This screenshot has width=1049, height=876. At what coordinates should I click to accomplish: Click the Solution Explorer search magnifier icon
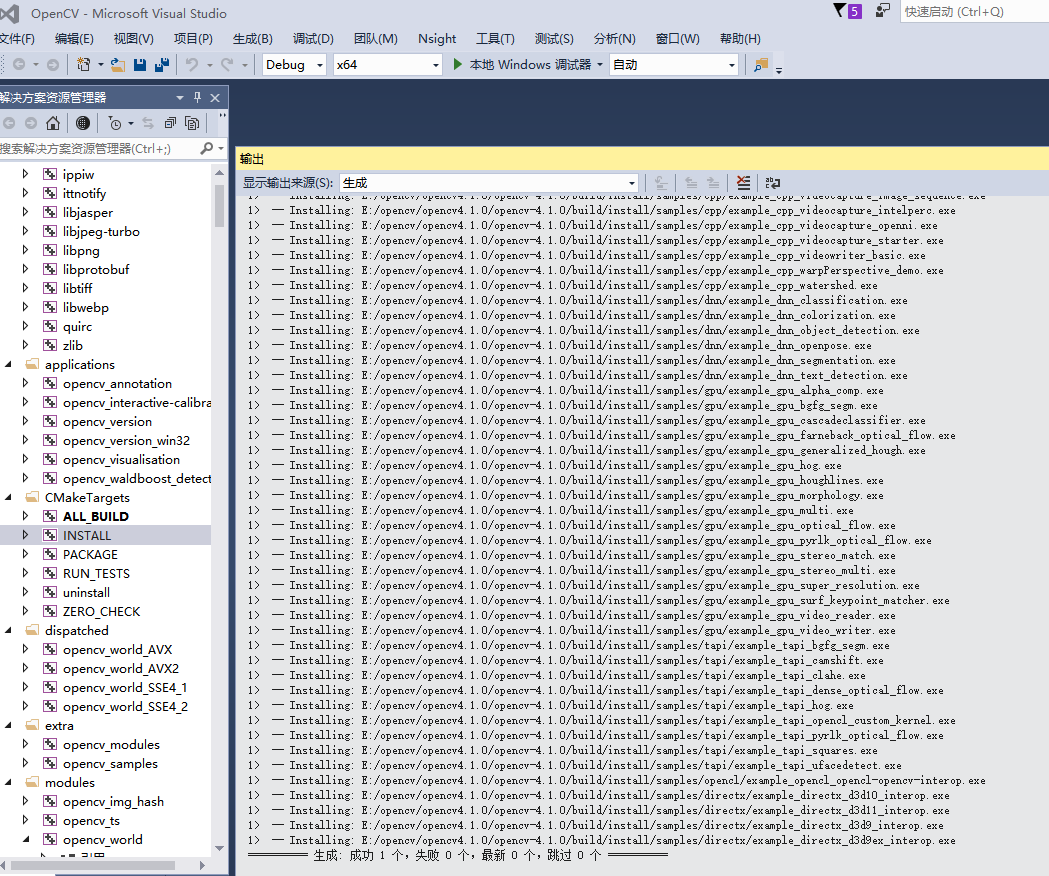pyautogui.click(x=207, y=148)
